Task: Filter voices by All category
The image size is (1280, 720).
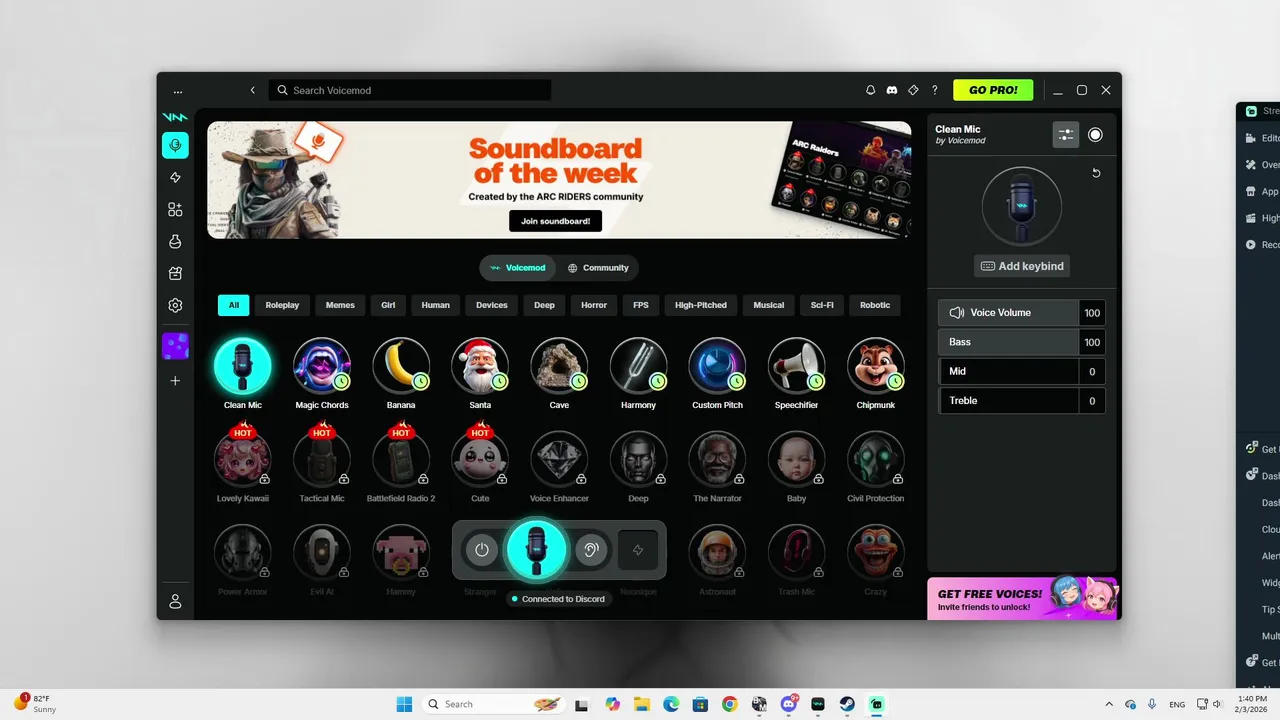Action: coord(234,305)
